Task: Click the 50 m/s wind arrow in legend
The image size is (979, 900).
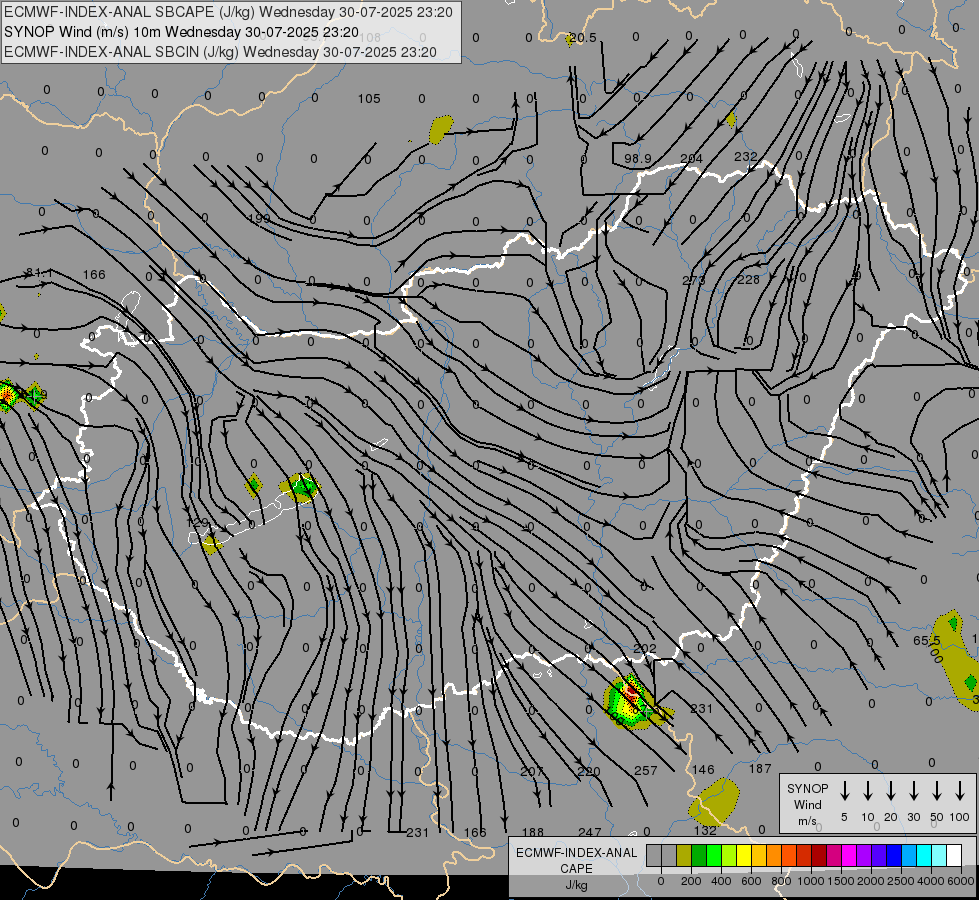Action: click(937, 790)
